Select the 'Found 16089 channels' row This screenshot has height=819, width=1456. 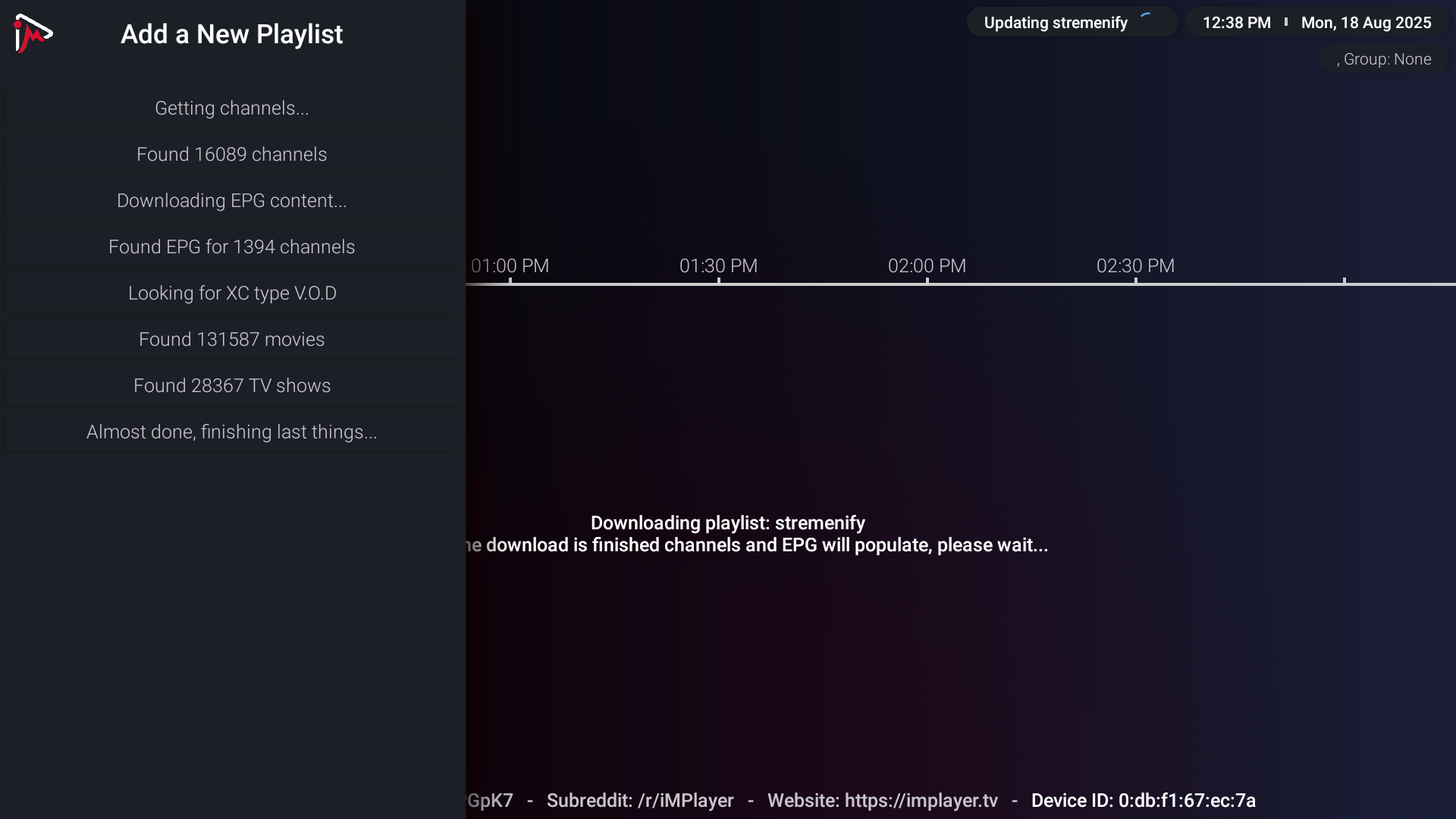(x=231, y=155)
